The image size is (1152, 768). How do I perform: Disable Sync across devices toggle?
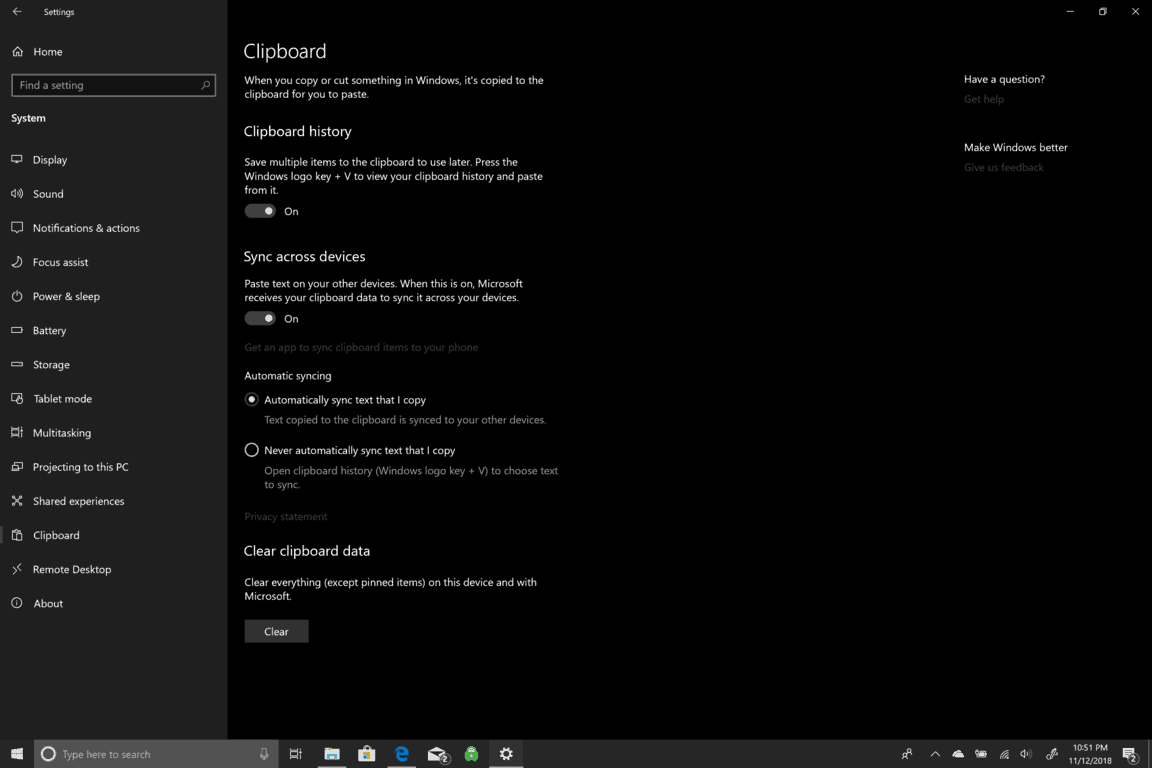tap(260, 319)
